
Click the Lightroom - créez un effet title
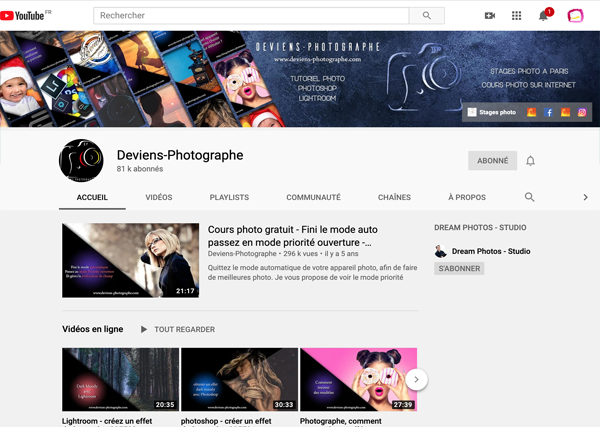pyautogui.click(x=107, y=421)
